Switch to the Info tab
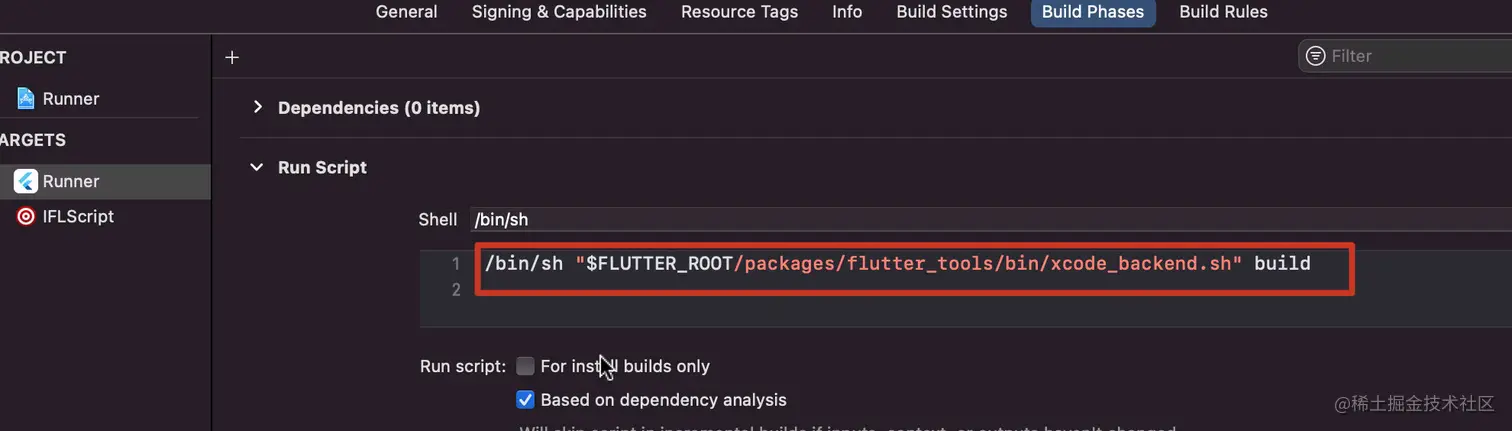Screen dimensions: 1512x431 847,12
